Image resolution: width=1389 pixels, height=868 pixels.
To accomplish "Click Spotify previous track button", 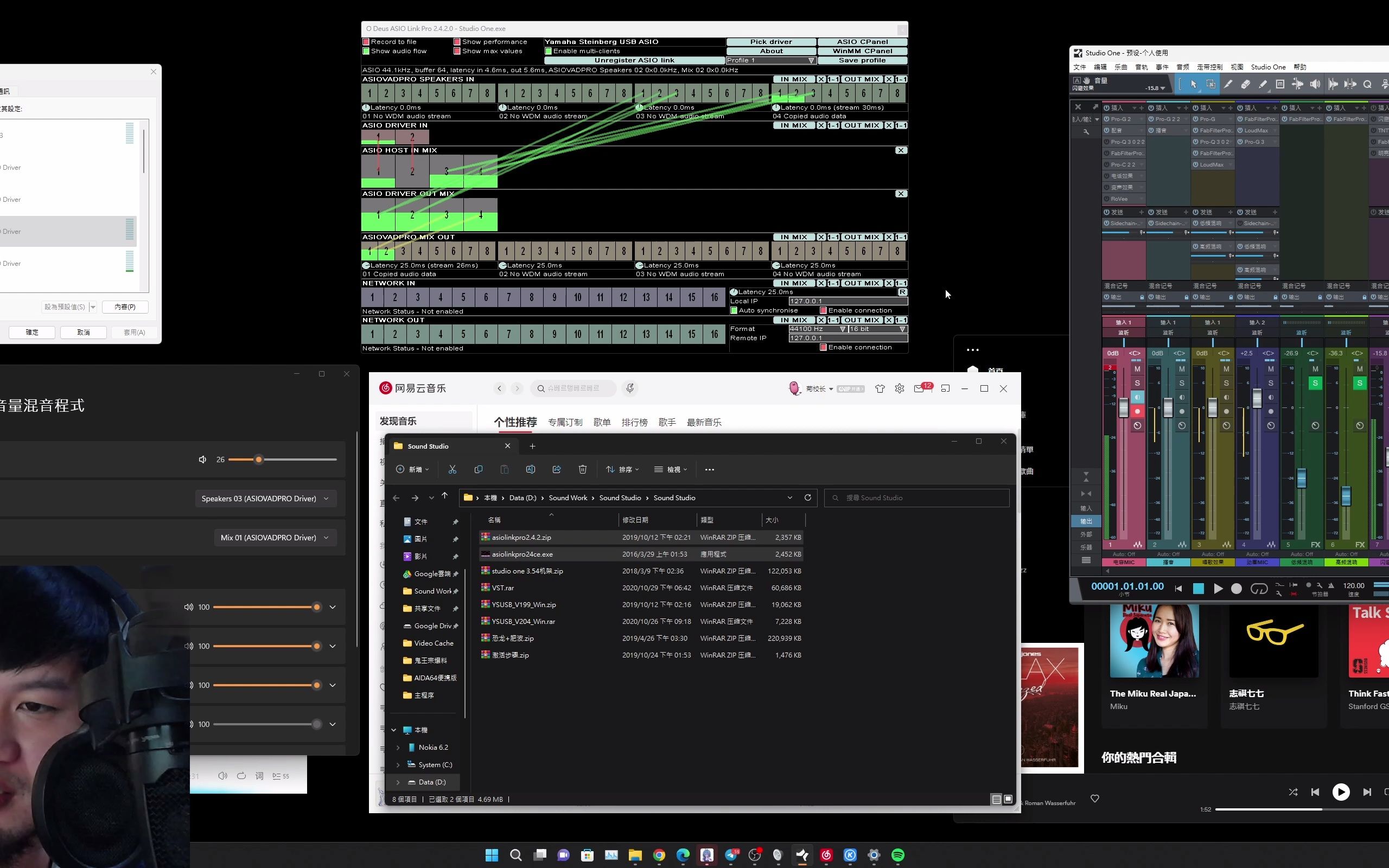I will point(1315,792).
